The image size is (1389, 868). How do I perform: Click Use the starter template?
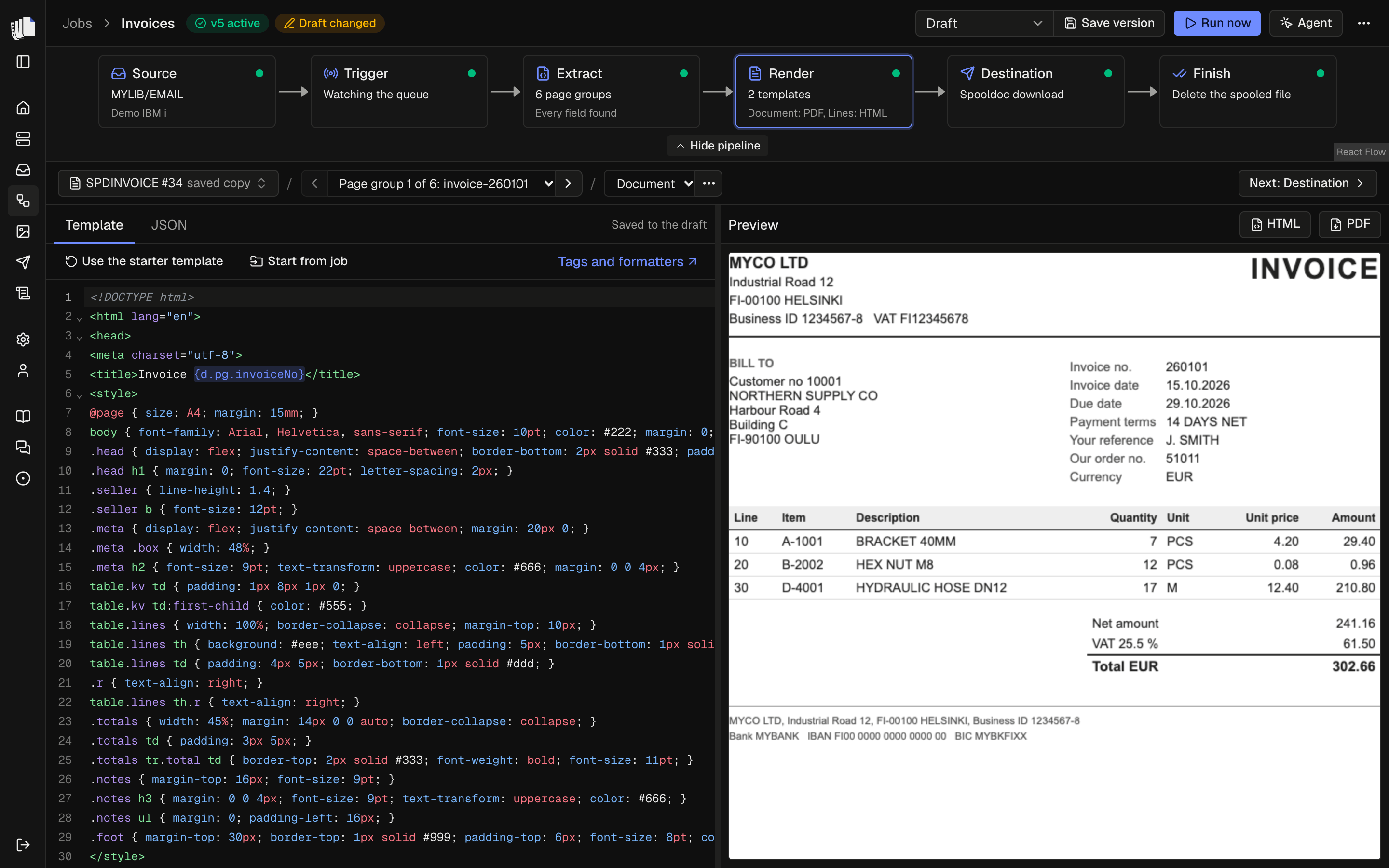(144, 261)
